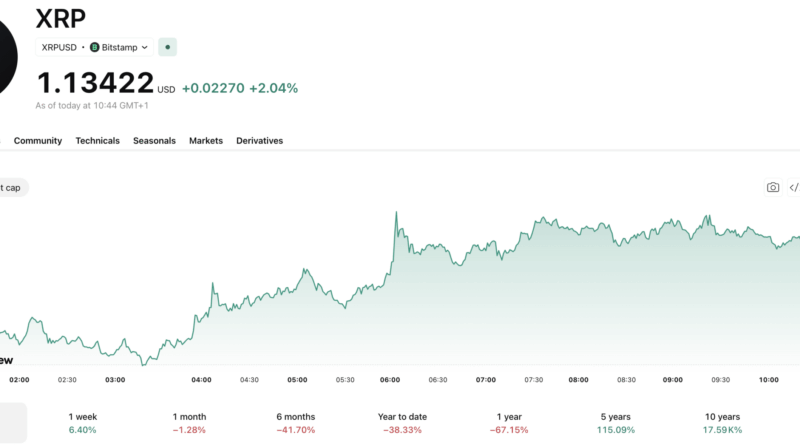Click the +0.02270 price change value
Viewport: 800px width, 445px height.
pos(213,88)
